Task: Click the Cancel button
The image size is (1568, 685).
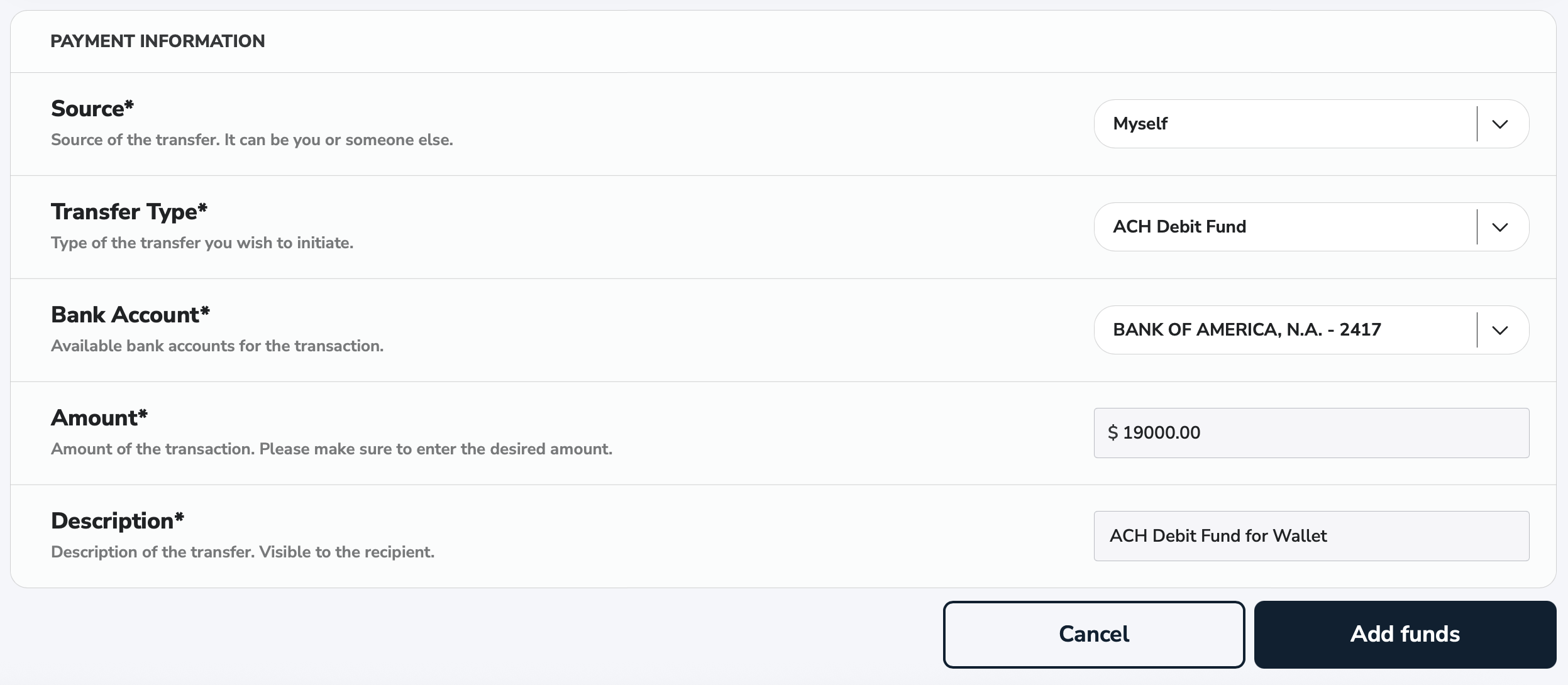Action: tap(1093, 633)
